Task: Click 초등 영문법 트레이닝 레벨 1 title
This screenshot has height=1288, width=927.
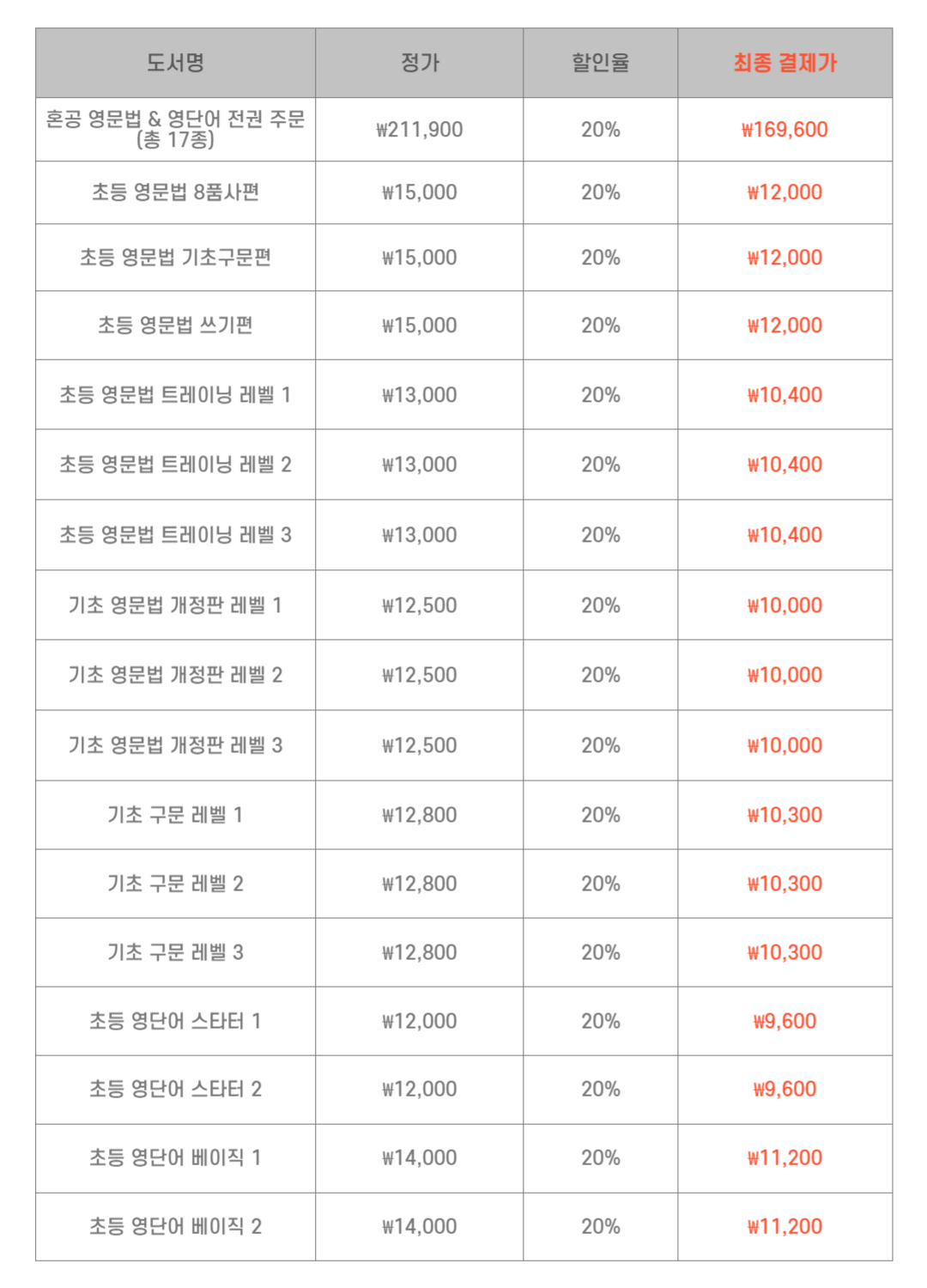Action: tap(175, 395)
